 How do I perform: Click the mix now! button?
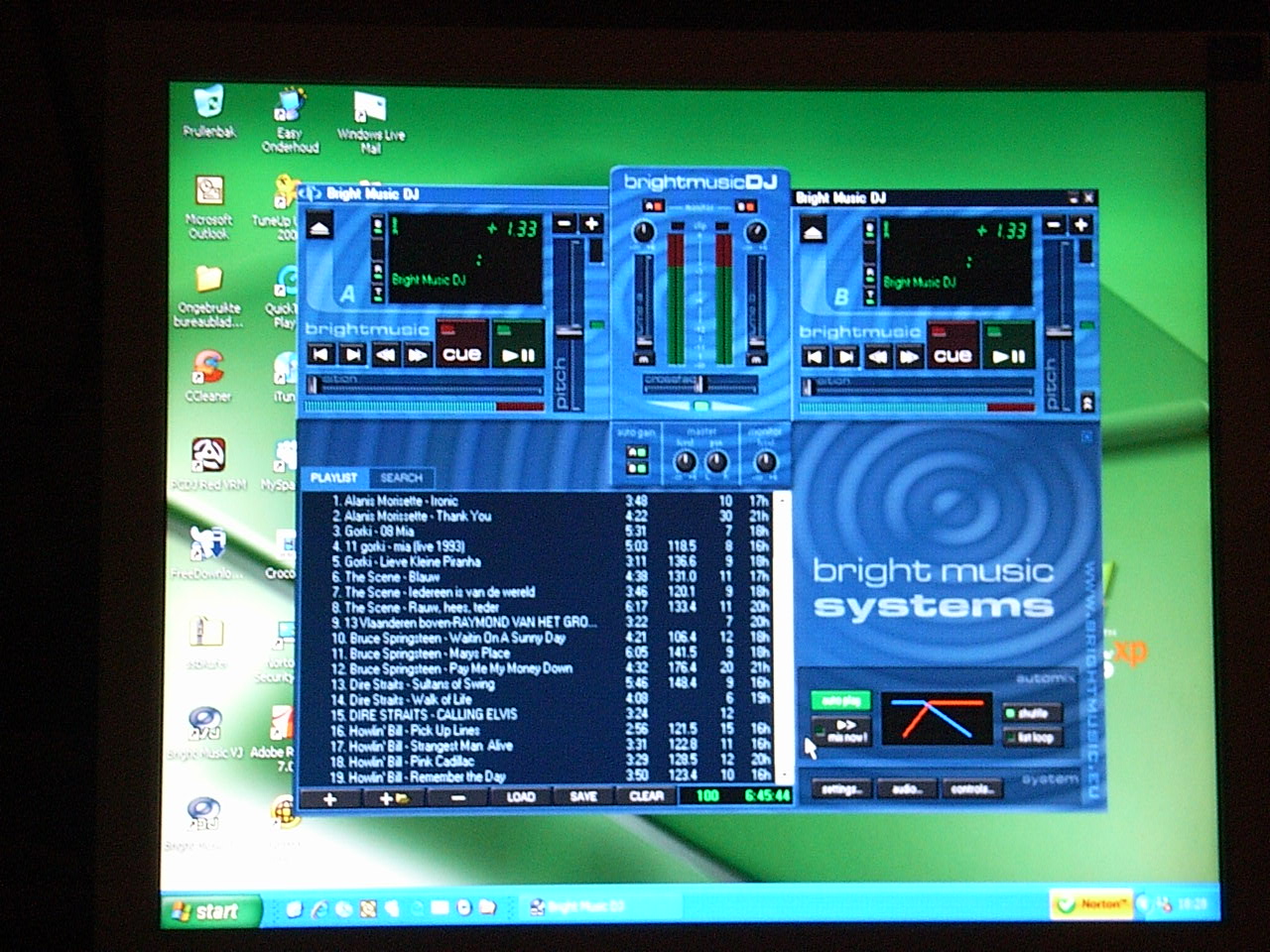coord(841,733)
